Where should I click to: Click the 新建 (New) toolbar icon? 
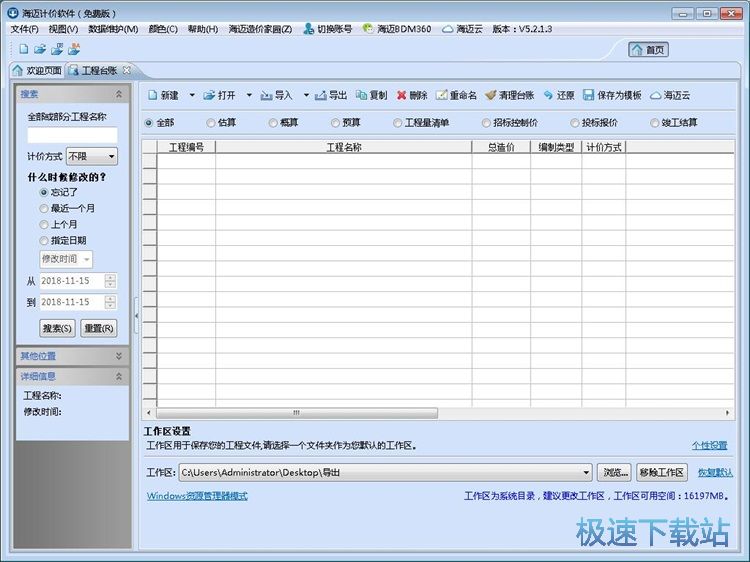point(153,96)
